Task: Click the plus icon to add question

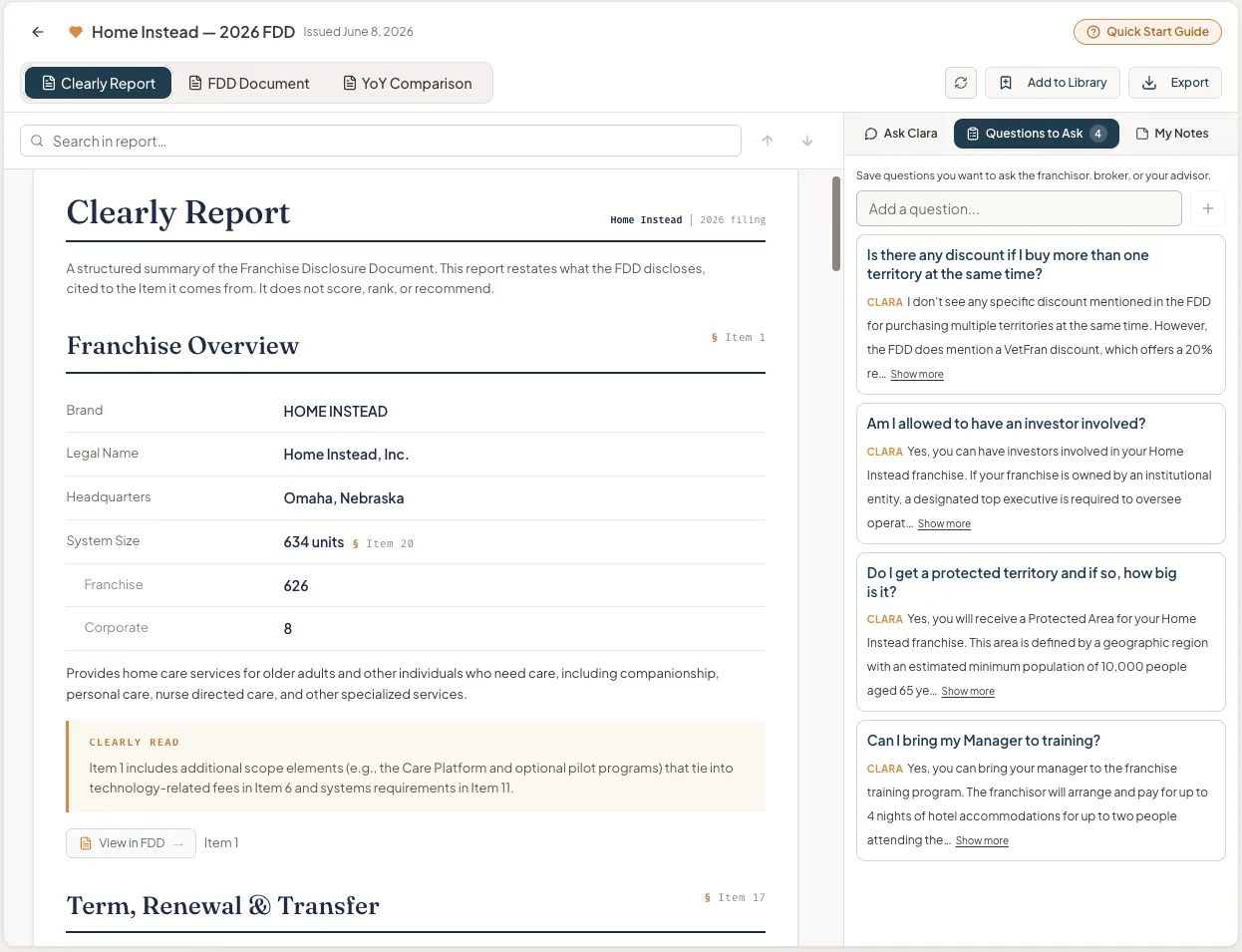Action: (x=1208, y=208)
